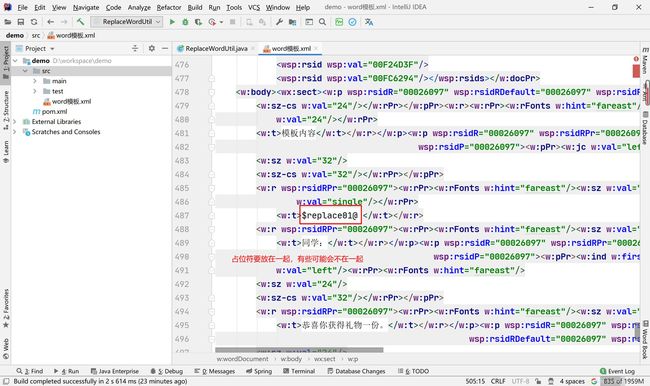Open the 5: Debug tool window

(x=166, y=371)
